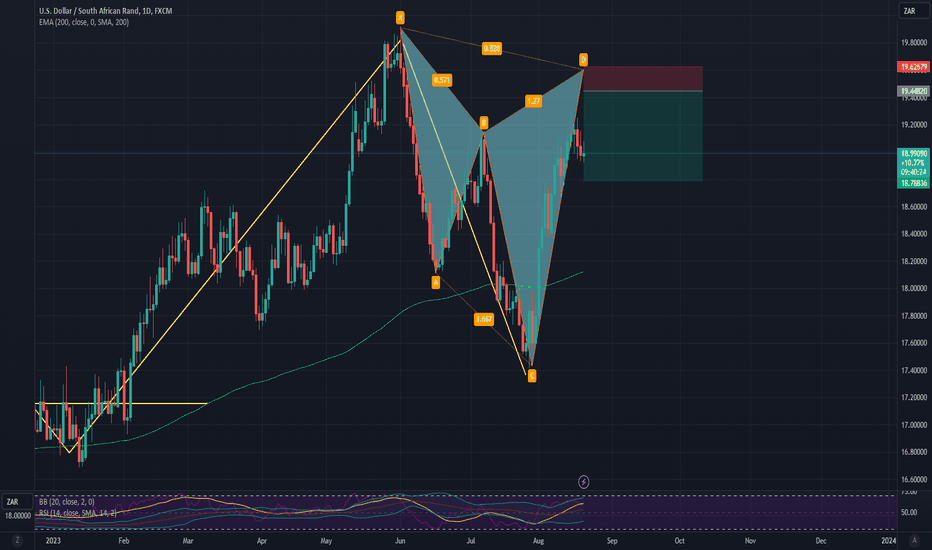Click the Oct label on the time axis
This screenshot has height=550, width=932.
pyautogui.click(x=679, y=540)
